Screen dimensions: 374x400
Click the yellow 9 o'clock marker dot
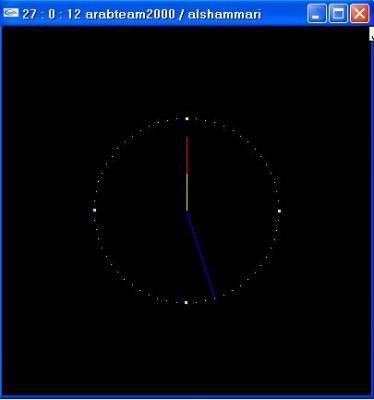pyautogui.click(x=95, y=210)
